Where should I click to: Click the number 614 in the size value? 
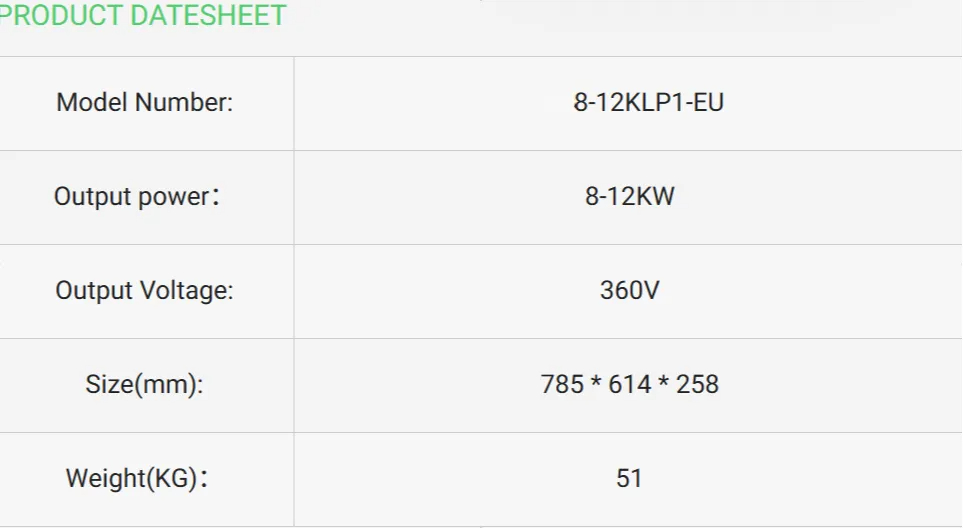point(630,384)
